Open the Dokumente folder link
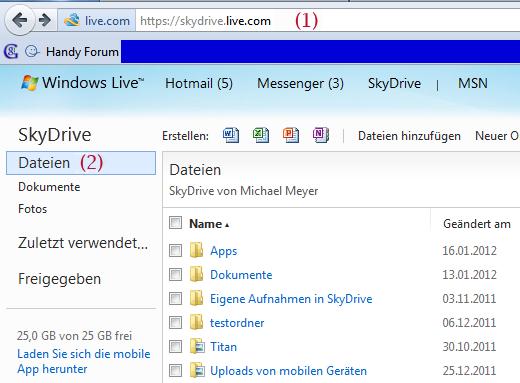The image size is (520, 383). coord(241,275)
